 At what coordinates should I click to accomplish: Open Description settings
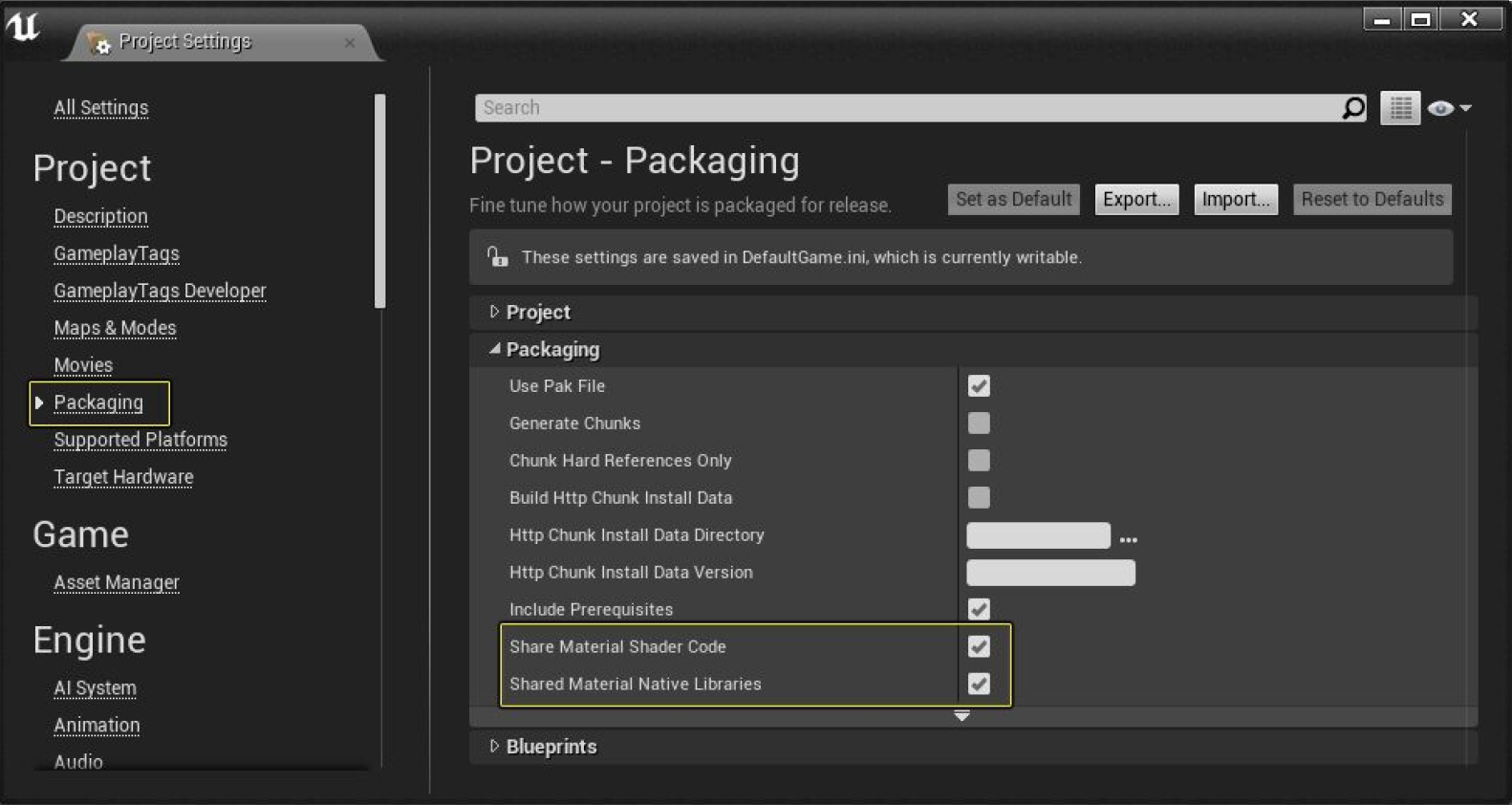tap(101, 216)
